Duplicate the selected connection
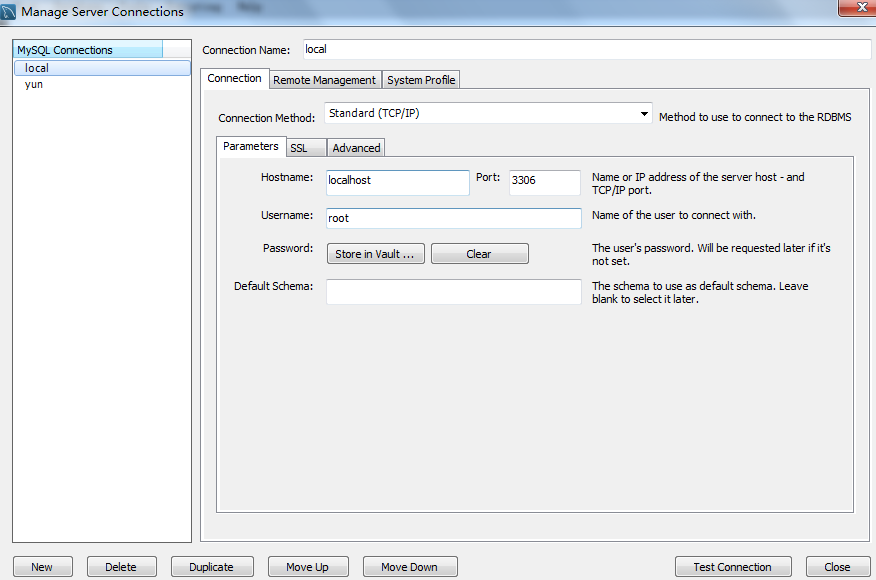 click(x=212, y=567)
